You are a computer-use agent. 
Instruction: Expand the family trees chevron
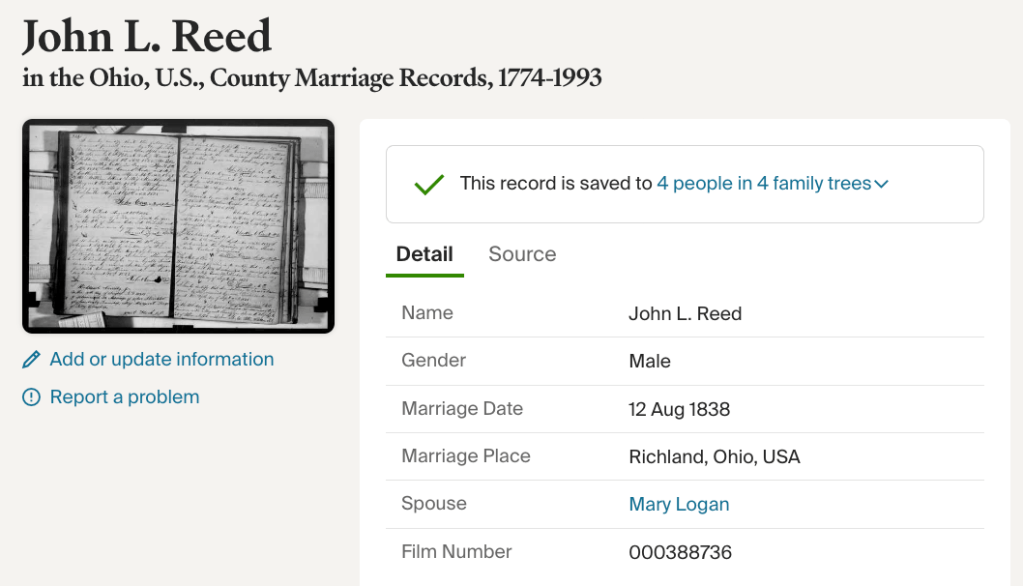tap(882, 184)
